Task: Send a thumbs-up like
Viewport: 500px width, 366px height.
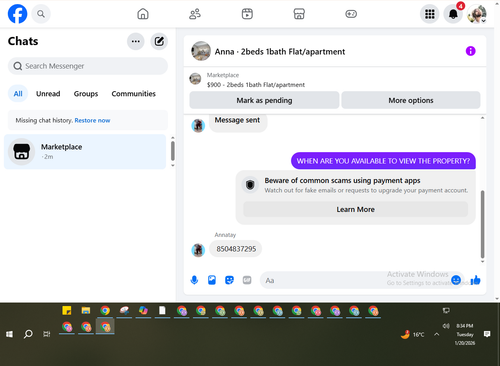Action: 475,280
